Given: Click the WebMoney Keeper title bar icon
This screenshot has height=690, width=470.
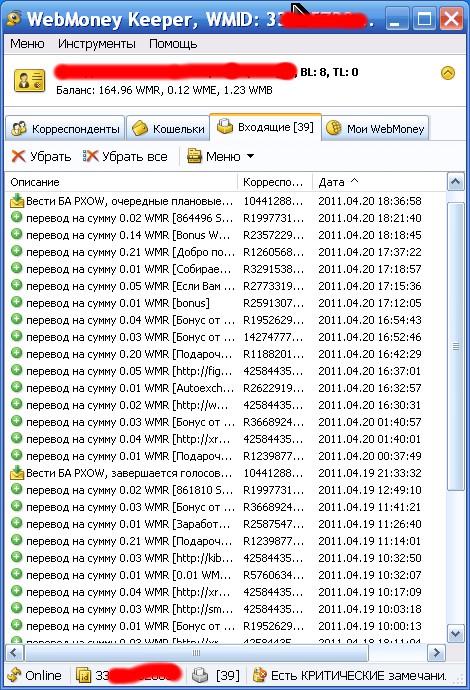Looking at the screenshot, I should (15, 18).
